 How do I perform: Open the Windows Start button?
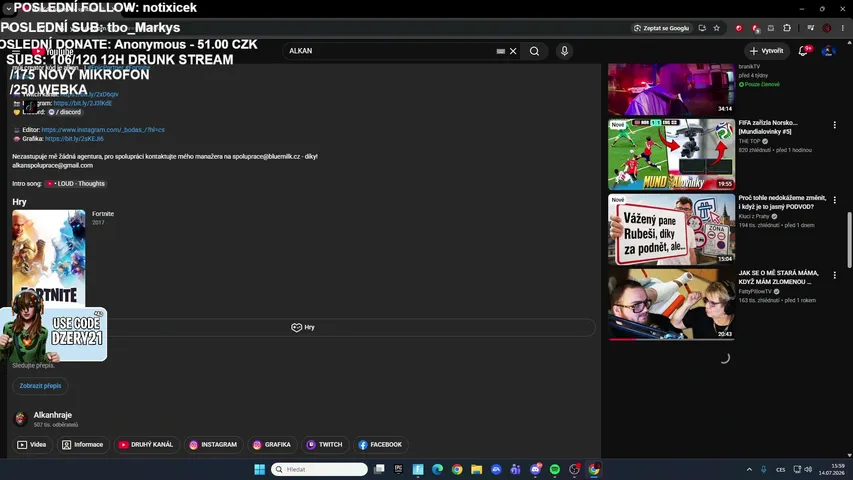(259, 469)
